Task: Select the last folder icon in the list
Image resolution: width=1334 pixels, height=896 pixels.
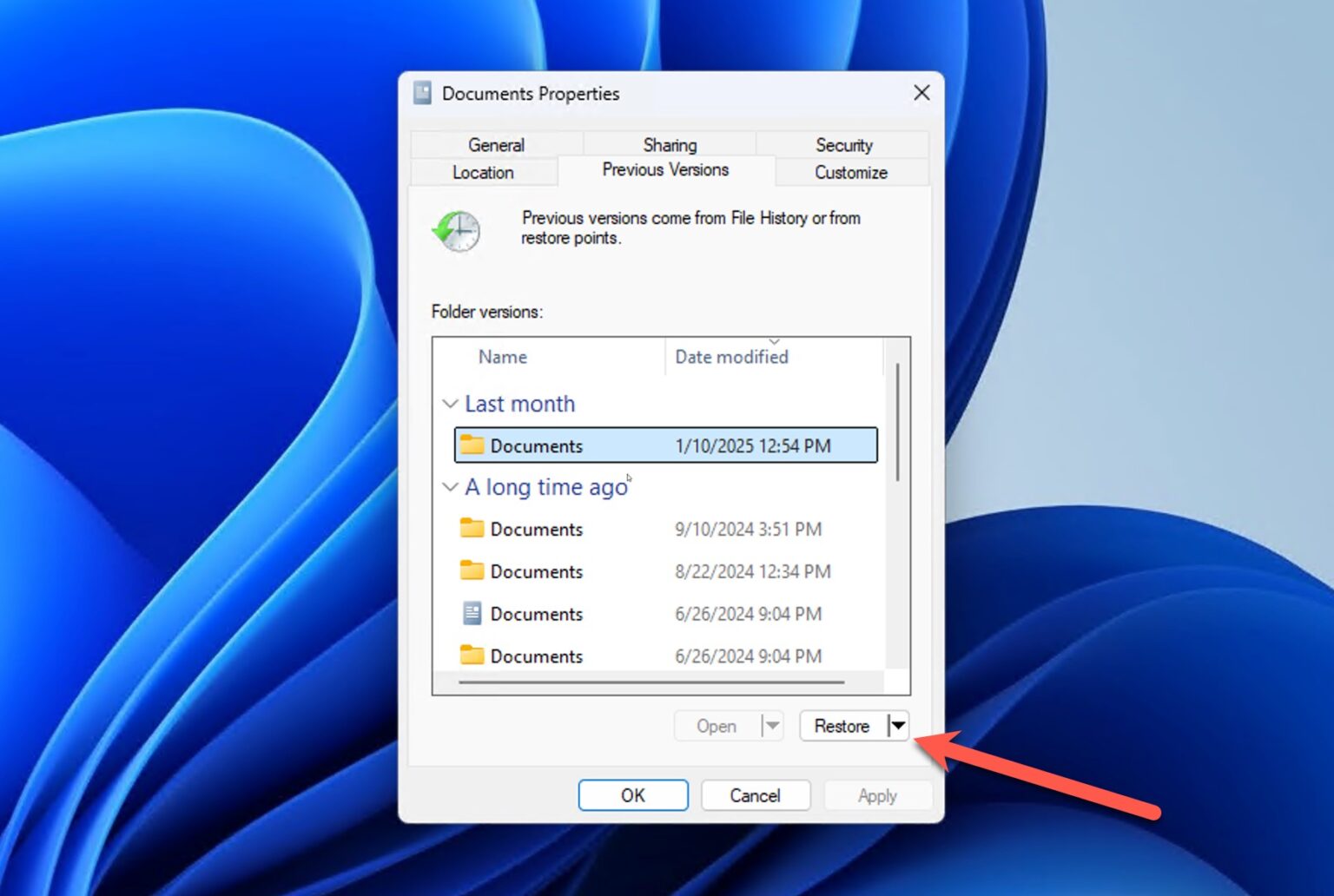Action: pyautogui.click(x=472, y=656)
